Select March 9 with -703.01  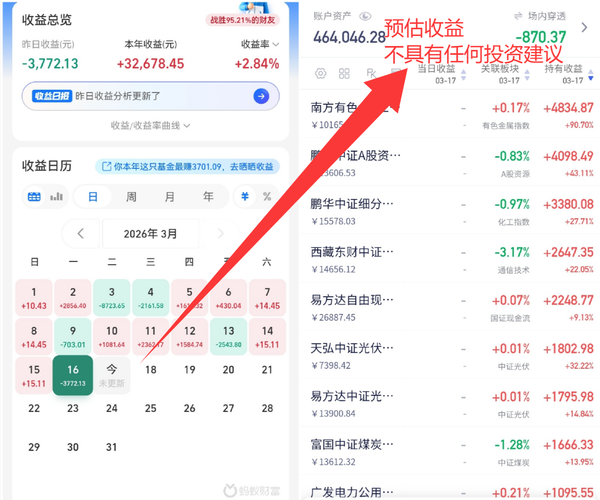pyautogui.click(x=73, y=337)
